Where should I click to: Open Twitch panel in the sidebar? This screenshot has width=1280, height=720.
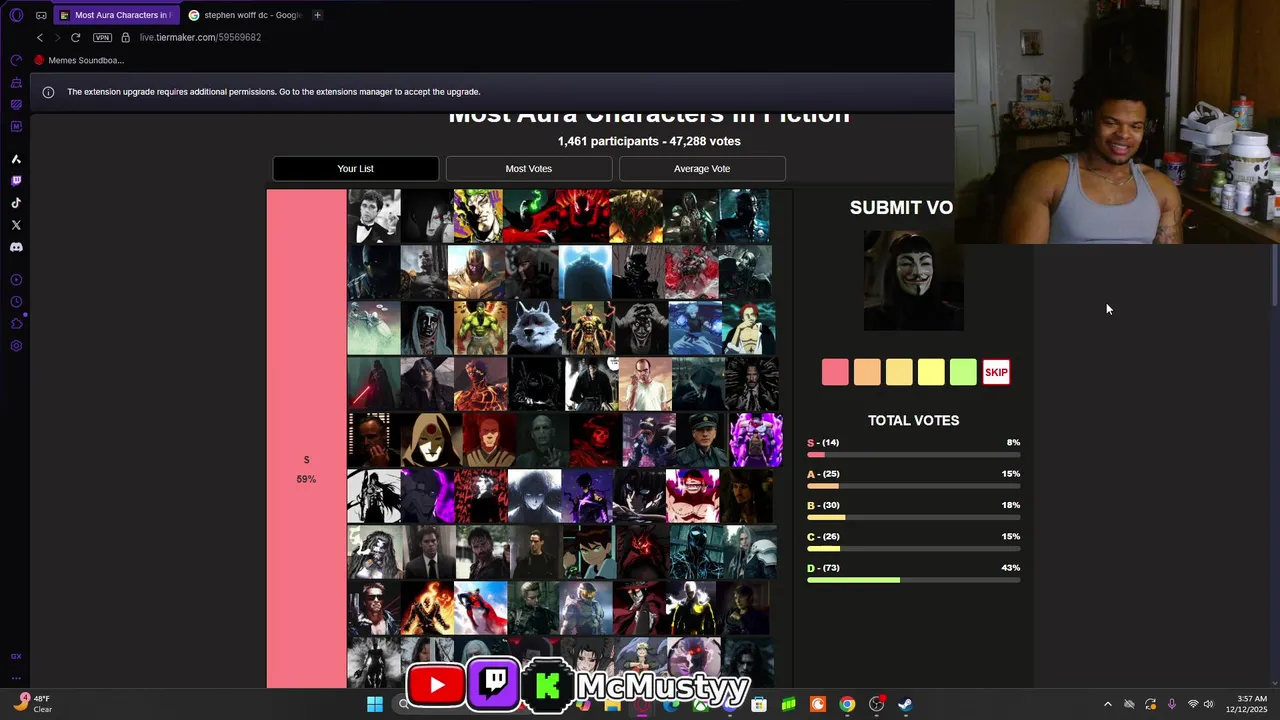pyautogui.click(x=16, y=181)
